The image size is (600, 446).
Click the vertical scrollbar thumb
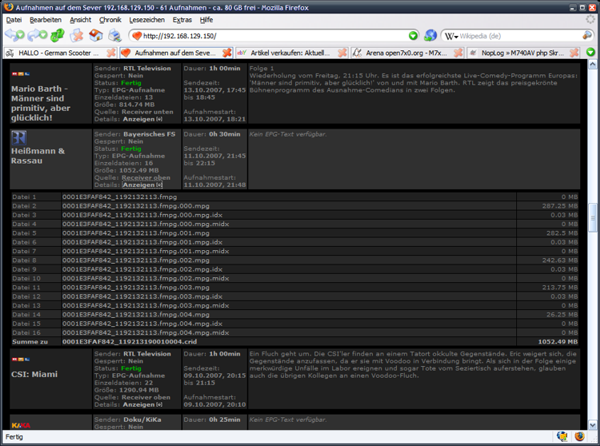pyautogui.click(x=592, y=218)
